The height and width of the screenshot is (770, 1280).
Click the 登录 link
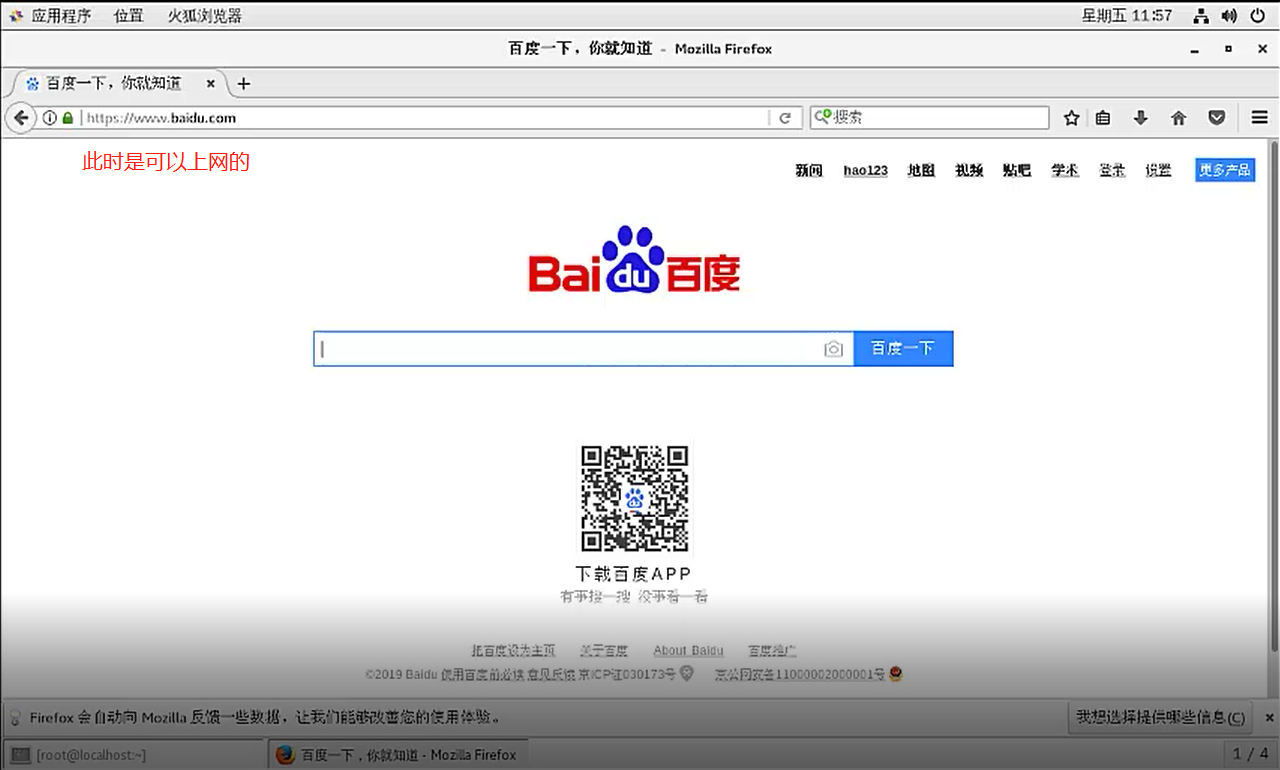[x=1112, y=170]
